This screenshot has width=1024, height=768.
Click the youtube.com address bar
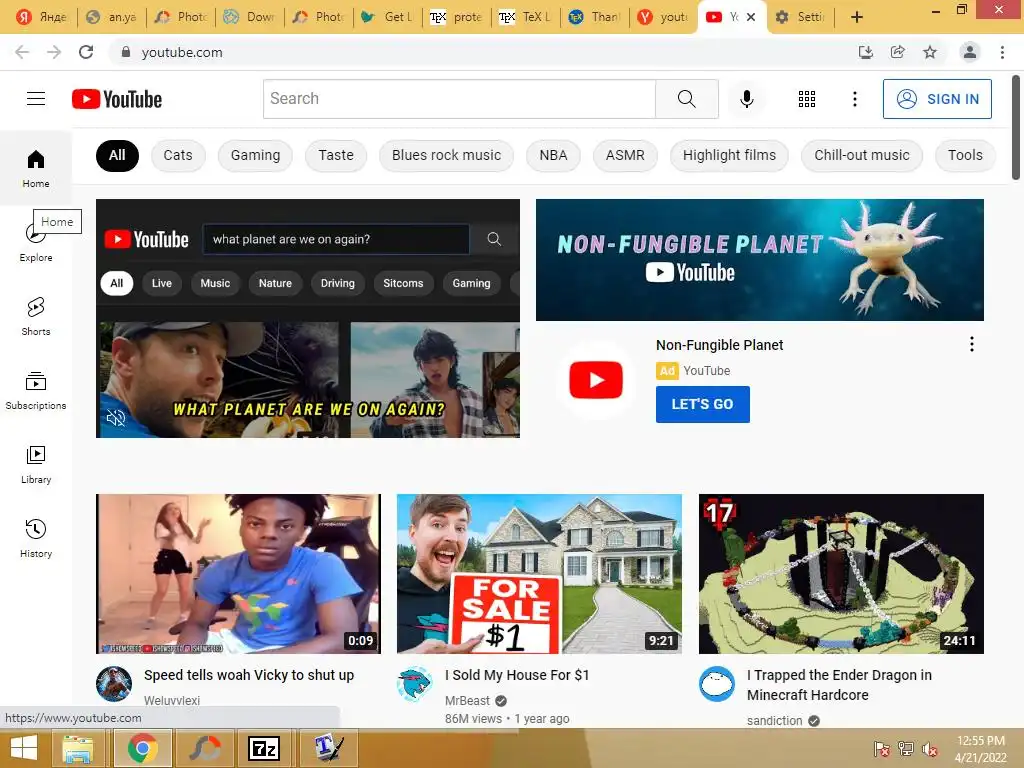tap(483, 52)
